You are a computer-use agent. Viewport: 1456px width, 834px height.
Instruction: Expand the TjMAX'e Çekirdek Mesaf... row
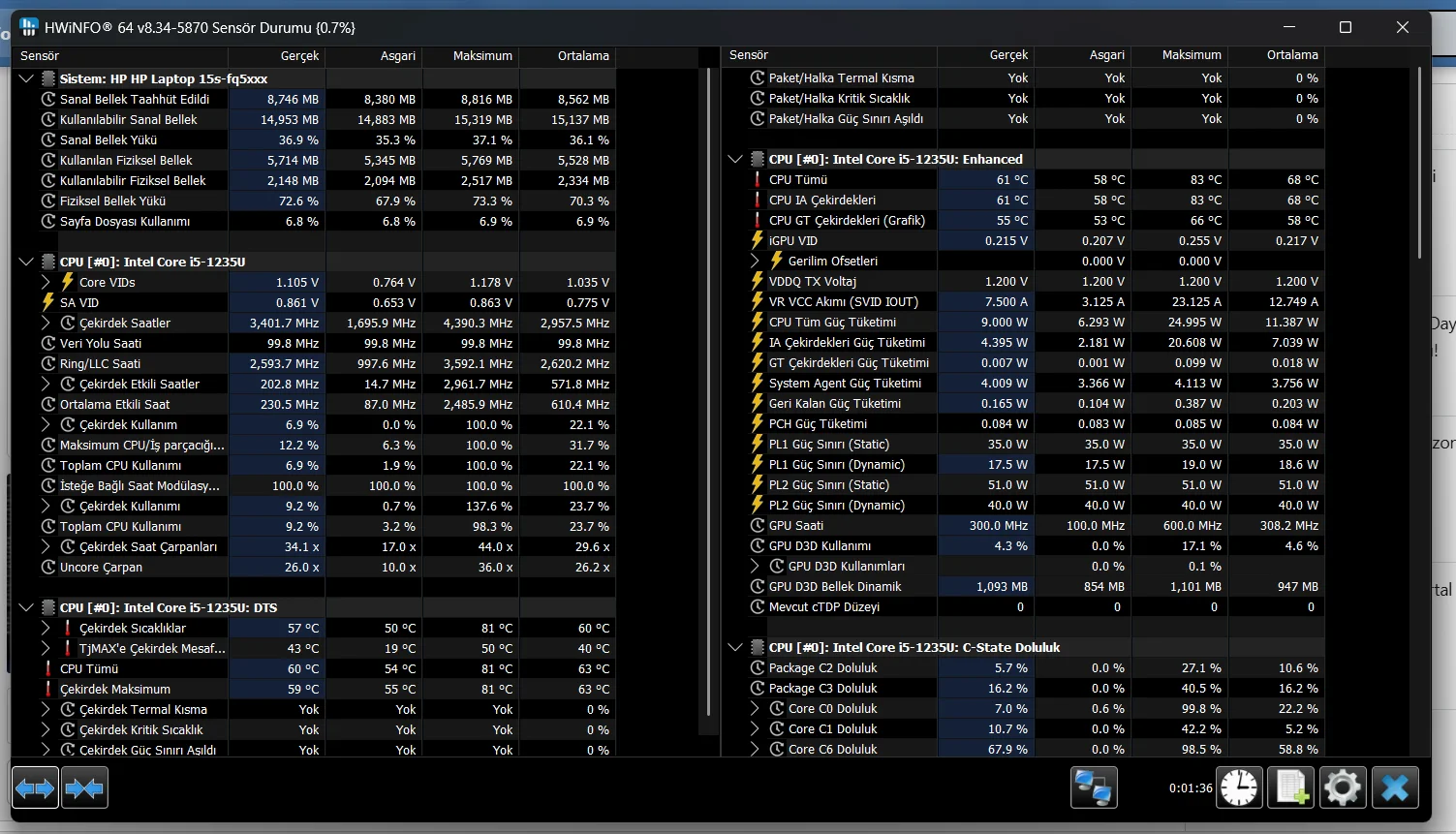[x=46, y=648]
